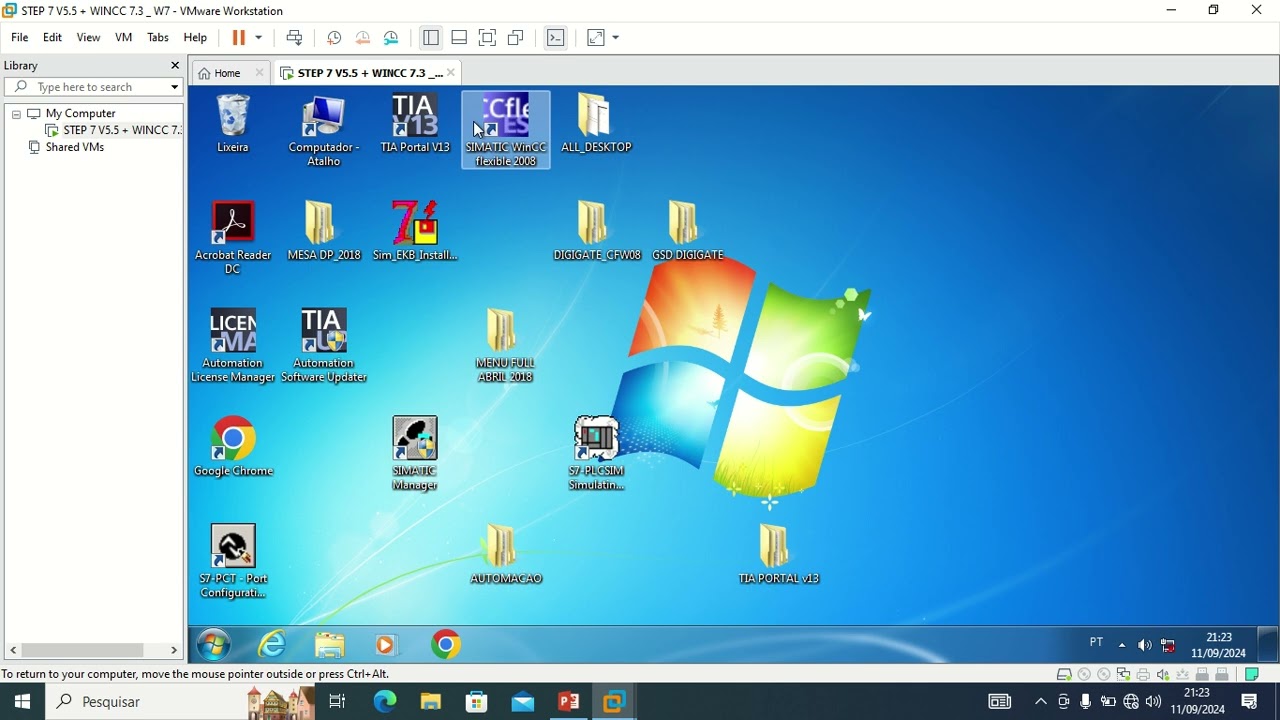
Task: Launch Acrobat Reader DC shortcut
Action: [x=233, y=238]
